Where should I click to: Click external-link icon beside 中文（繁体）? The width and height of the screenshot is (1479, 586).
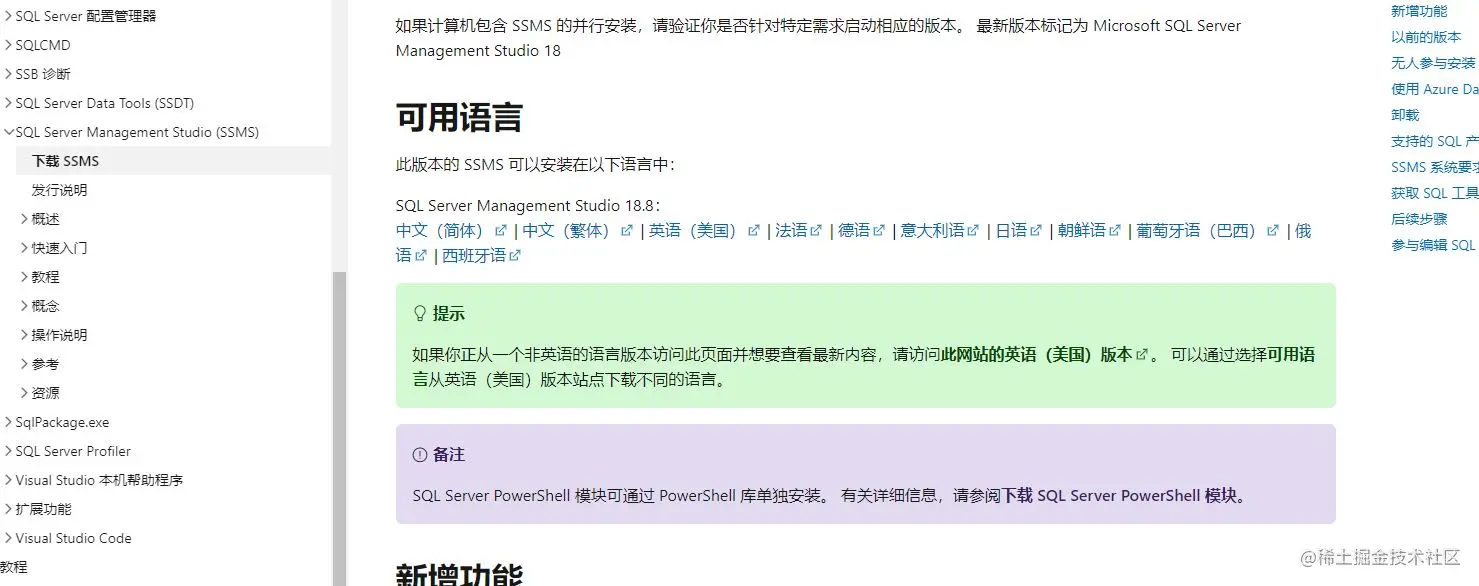click(627, 231)
